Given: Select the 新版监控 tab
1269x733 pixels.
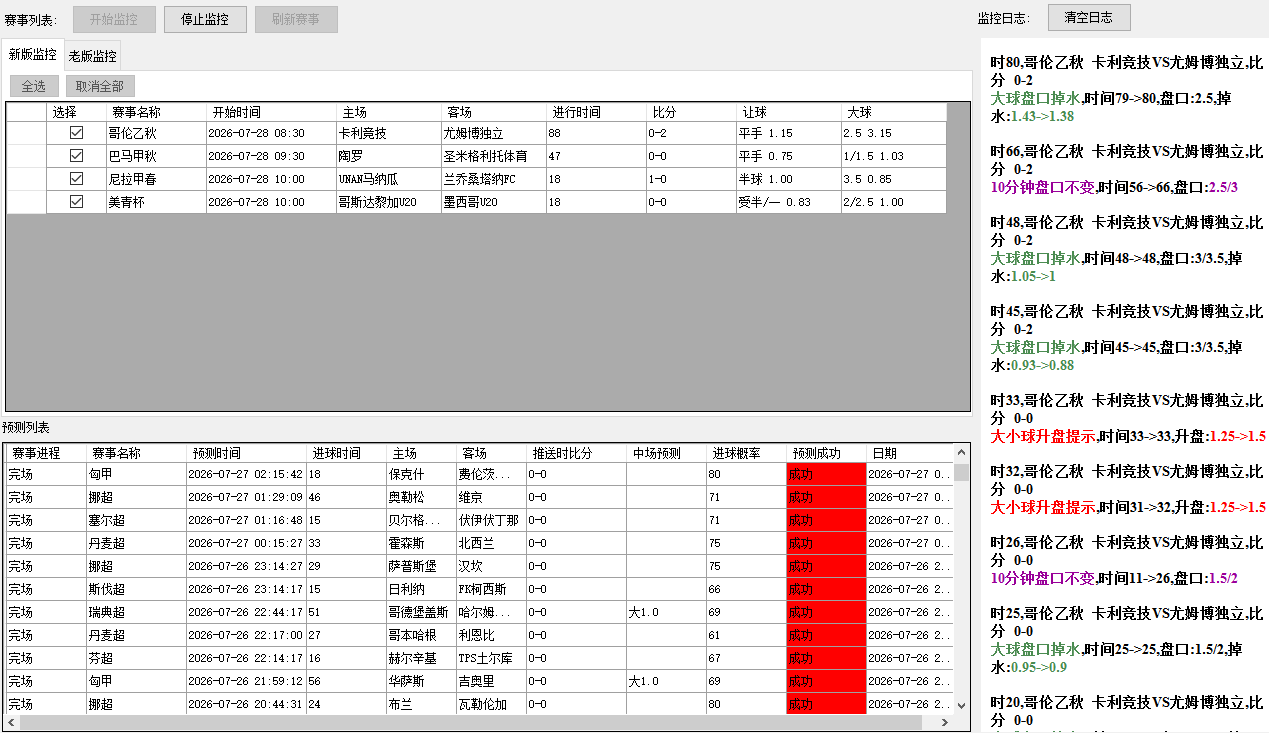Looking at the screenshot, I should click(33, 55).
